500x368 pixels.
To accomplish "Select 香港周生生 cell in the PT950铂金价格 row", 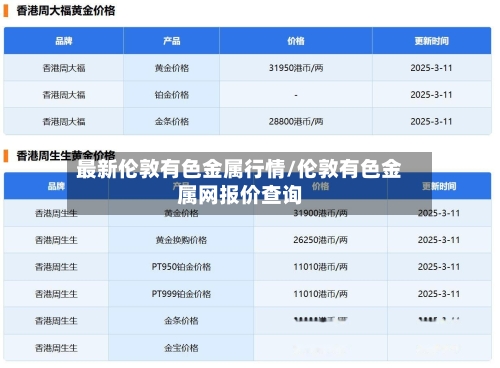I will (x=56, y=267).
